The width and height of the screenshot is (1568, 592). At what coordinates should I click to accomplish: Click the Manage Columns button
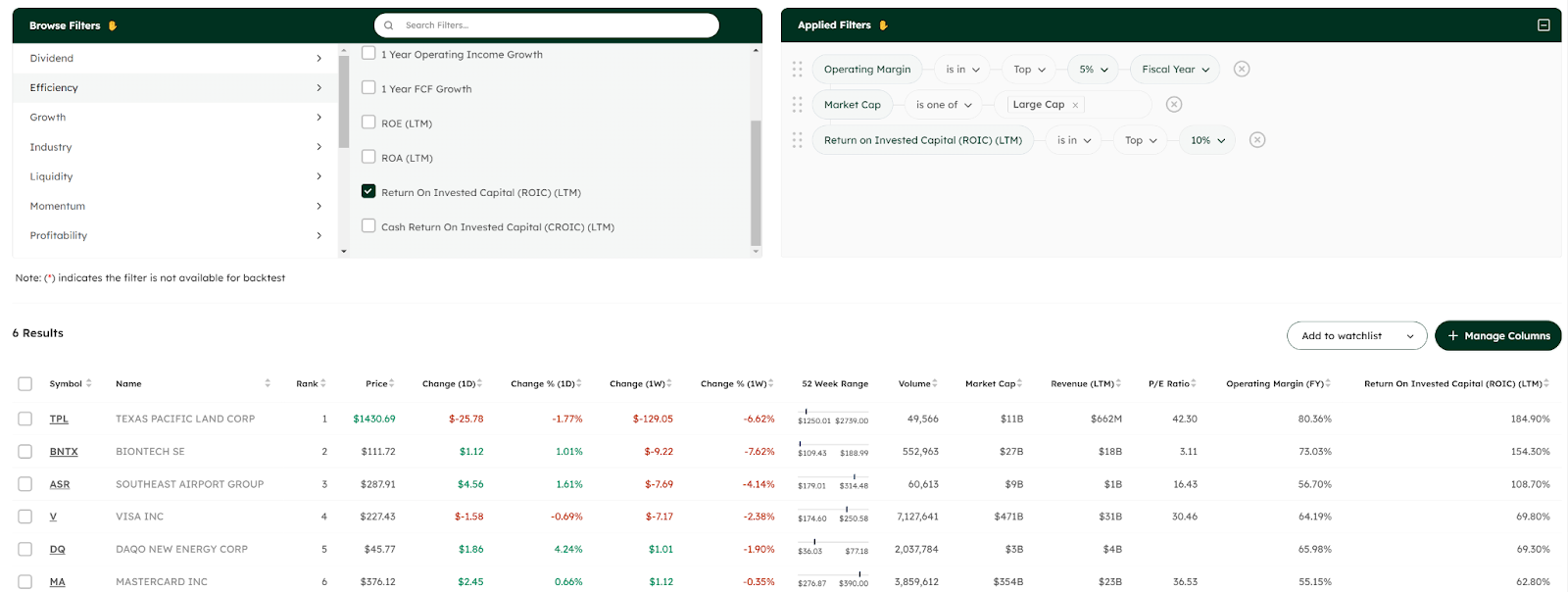(x=1497, y=335)
